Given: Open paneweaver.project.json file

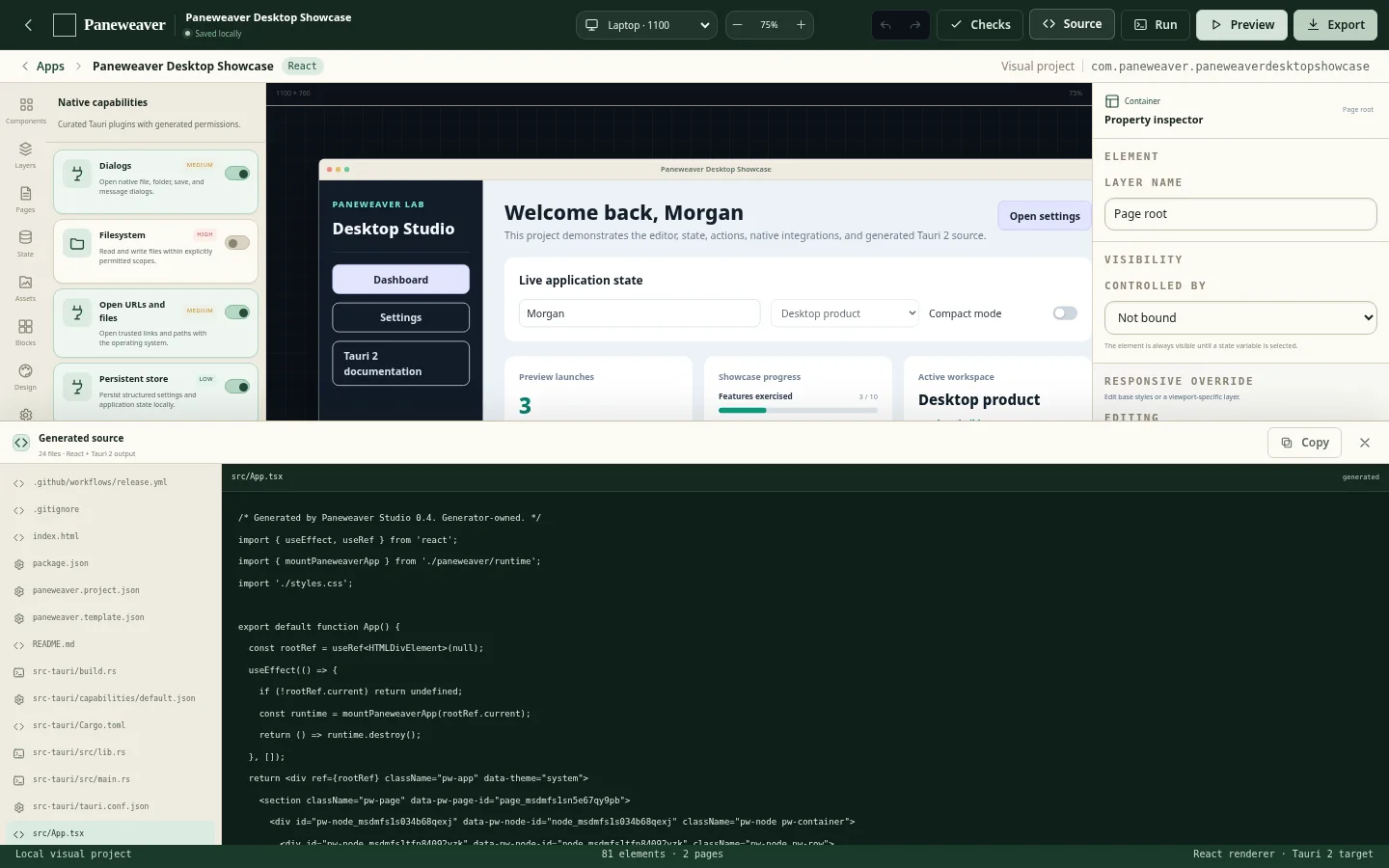Looking at the screenshot, I should [x=111, y=590].
